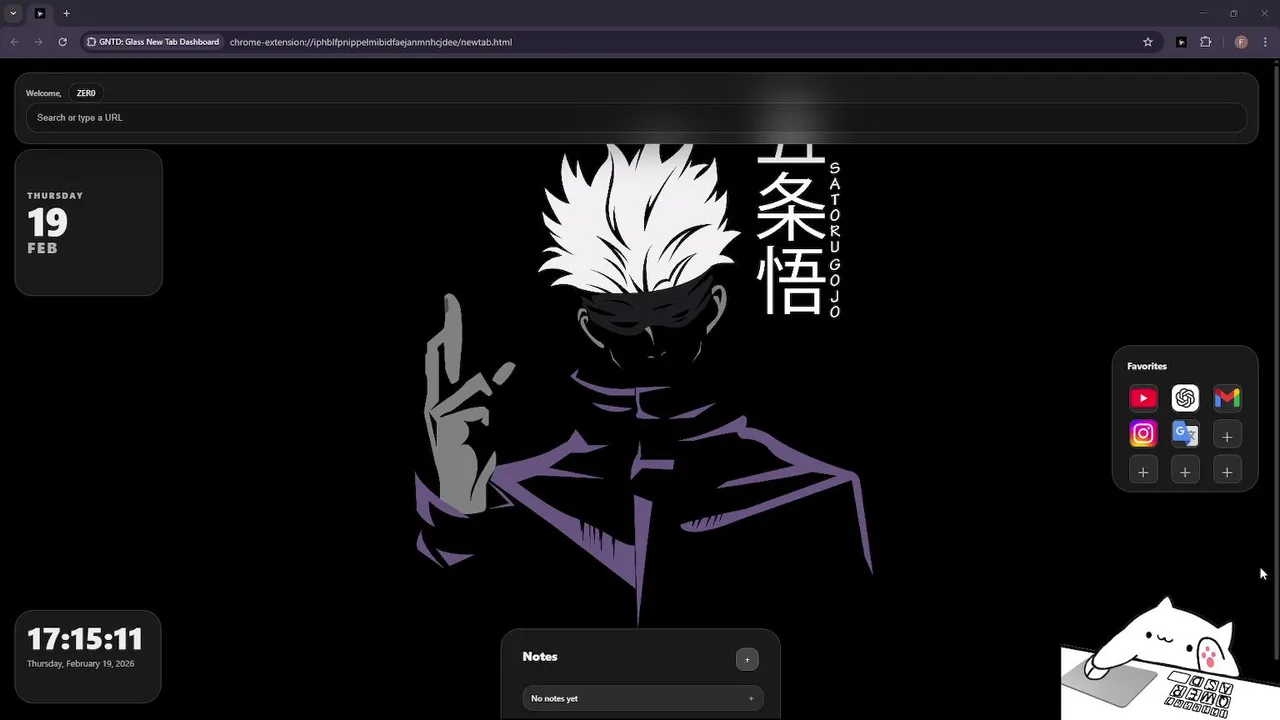Restore down the Chrome window
This screenshot has width=1280, height=720.
(1233, 13)
